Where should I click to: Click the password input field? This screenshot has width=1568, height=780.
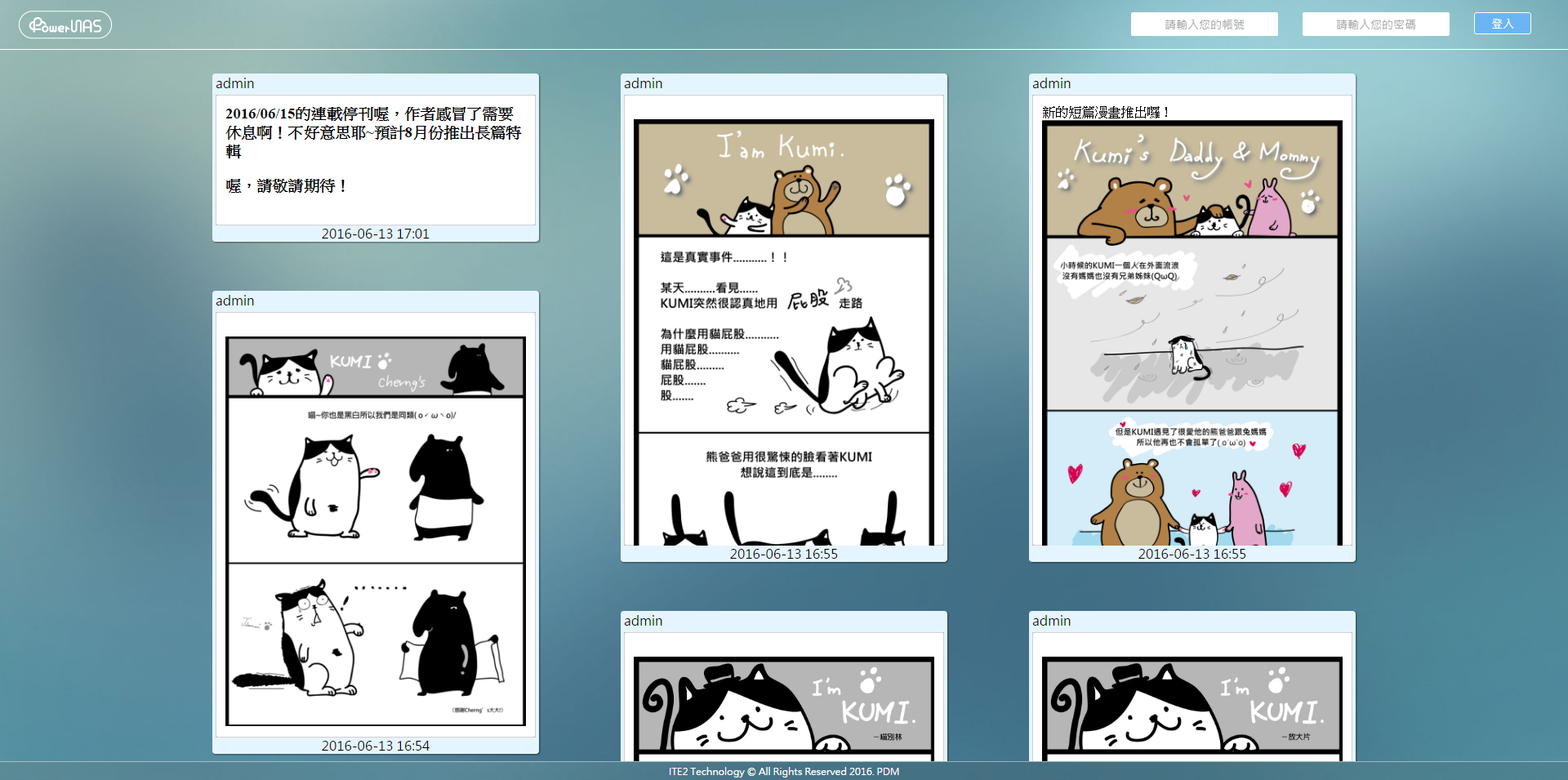pyautogui.click(x=1376, y=25)
